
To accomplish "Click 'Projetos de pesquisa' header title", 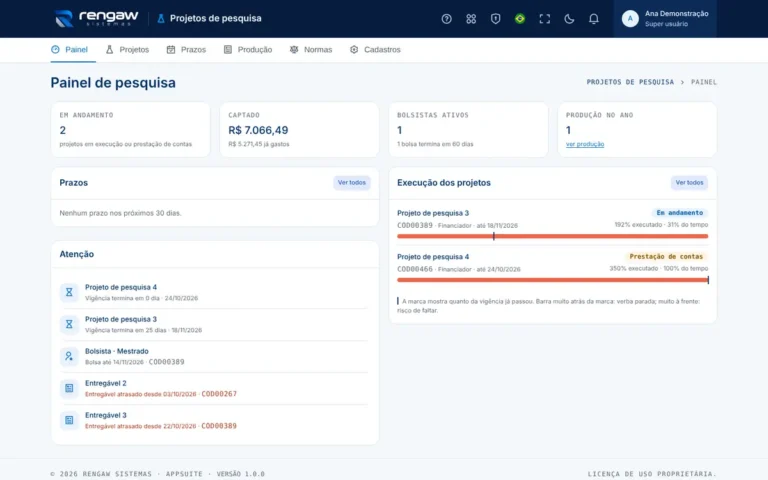I will [216, 19].
